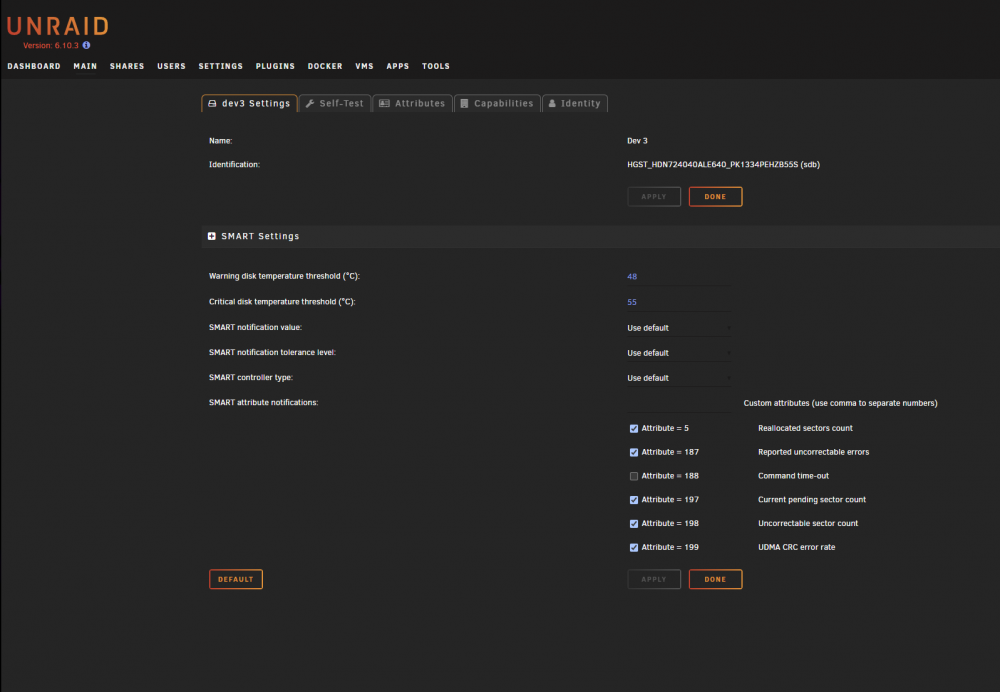Viewport: 1000px width, 692px height.
Task: Switch to the Capabilities tab
Action: (x=497, y=103)
